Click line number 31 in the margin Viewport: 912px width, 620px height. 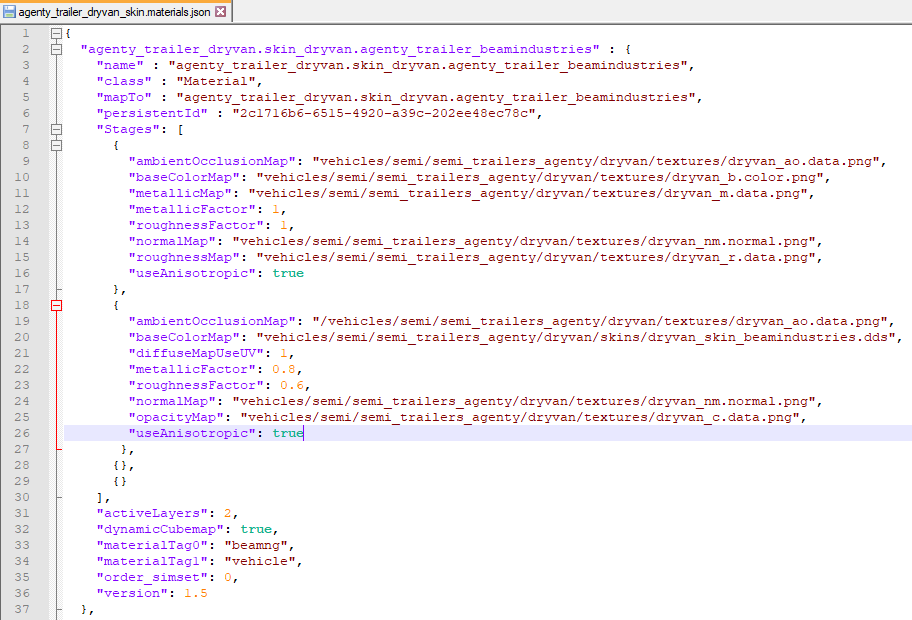(x=22, y=514)
